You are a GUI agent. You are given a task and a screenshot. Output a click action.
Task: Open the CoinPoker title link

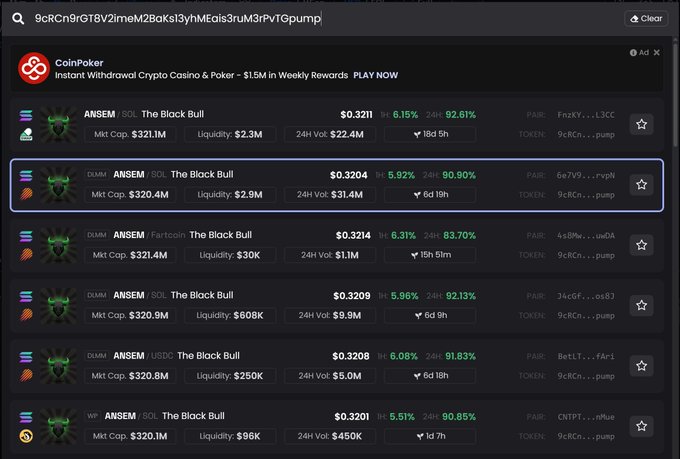point(79,63)
